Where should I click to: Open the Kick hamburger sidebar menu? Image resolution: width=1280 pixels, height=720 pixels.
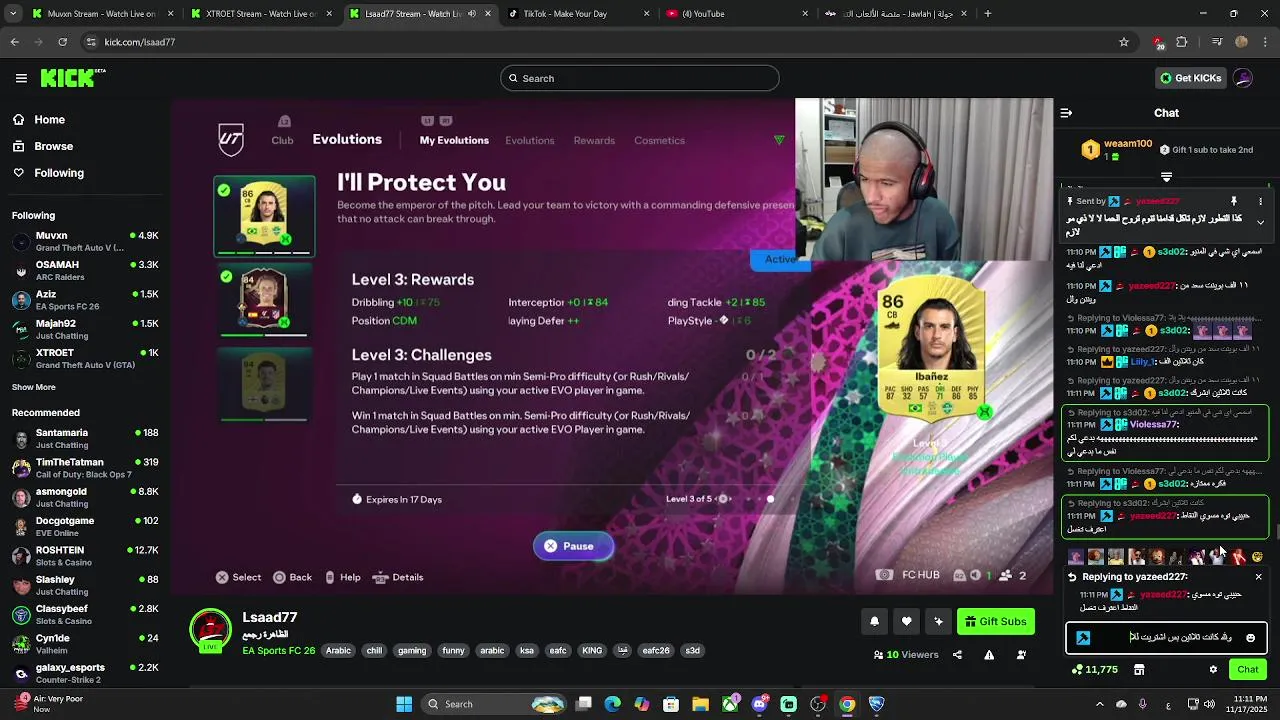click(21, 78)
